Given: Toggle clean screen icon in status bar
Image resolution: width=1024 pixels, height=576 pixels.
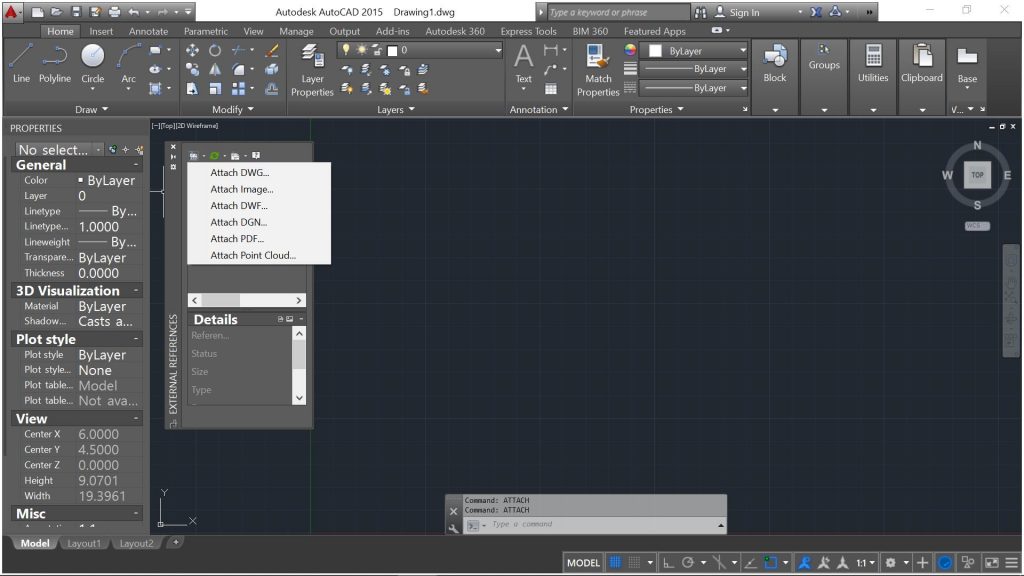Looking at the screenshot, I should pos(991,562).
